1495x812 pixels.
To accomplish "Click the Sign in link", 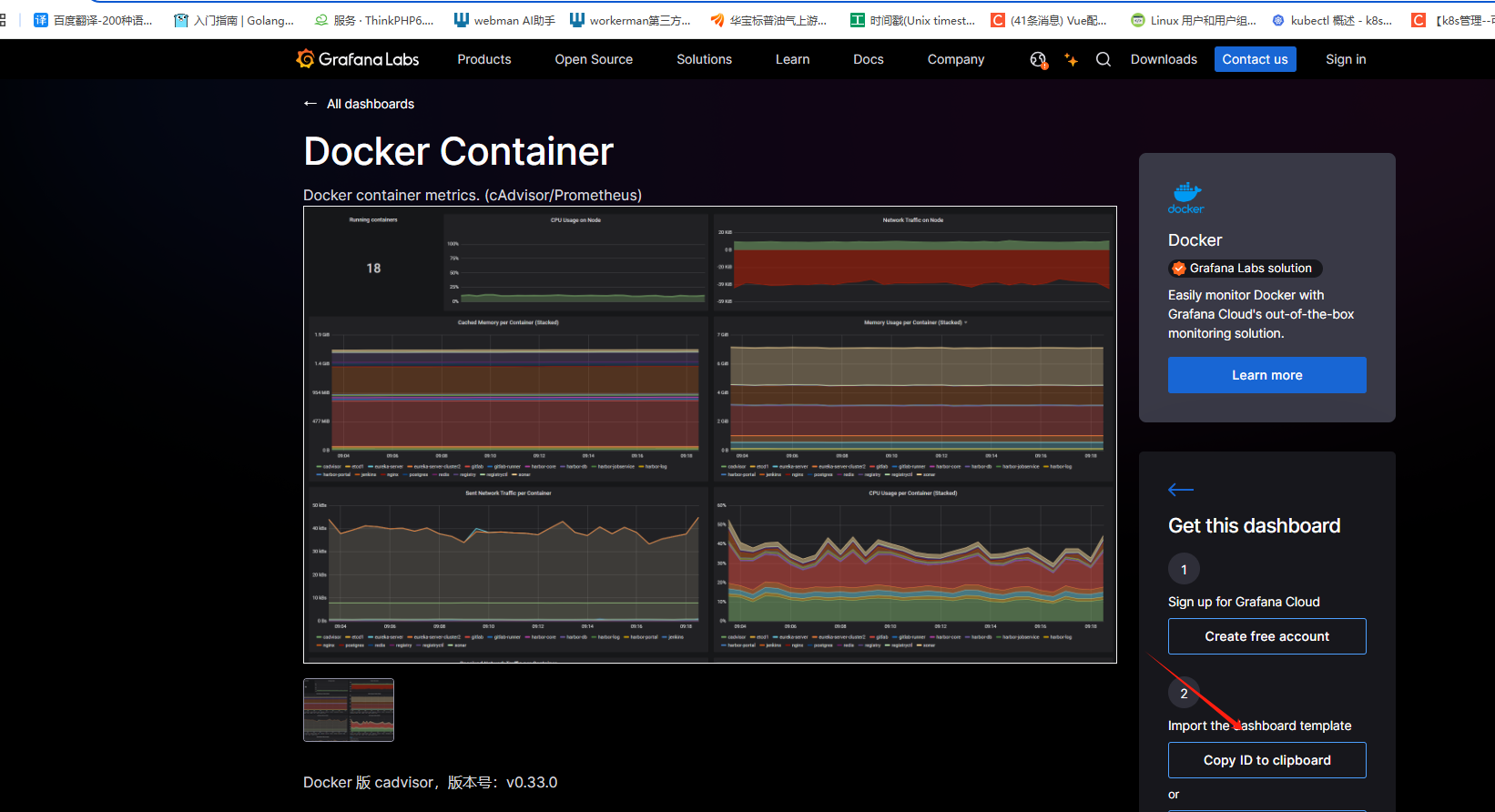I will (x=1346, y=59).
